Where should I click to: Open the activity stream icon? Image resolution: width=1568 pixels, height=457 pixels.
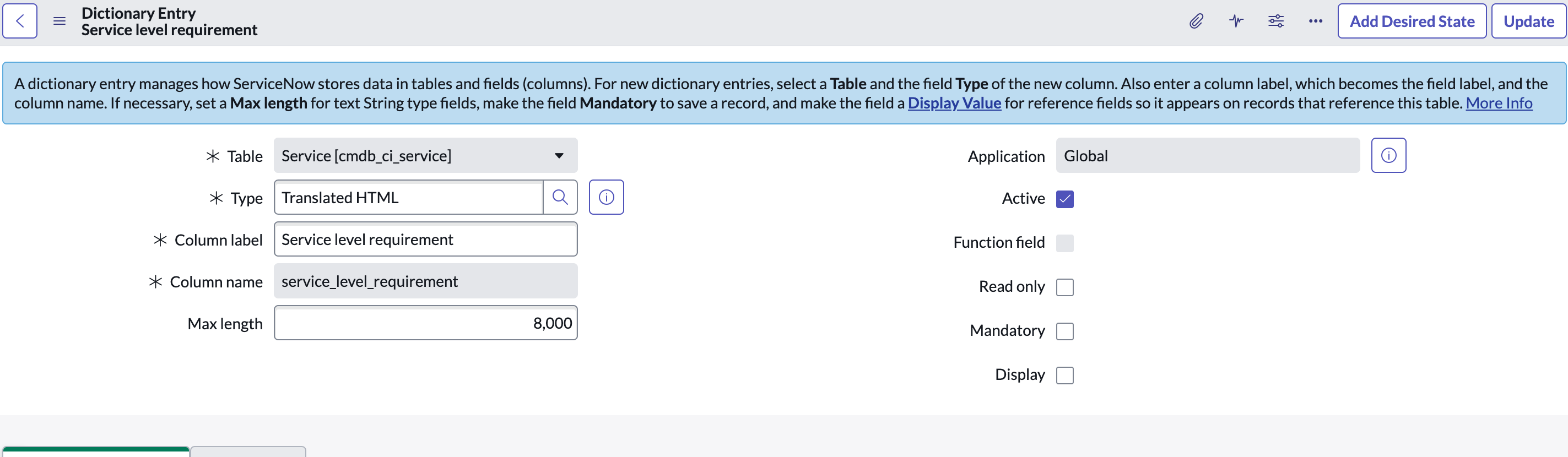pos(1236,21)
